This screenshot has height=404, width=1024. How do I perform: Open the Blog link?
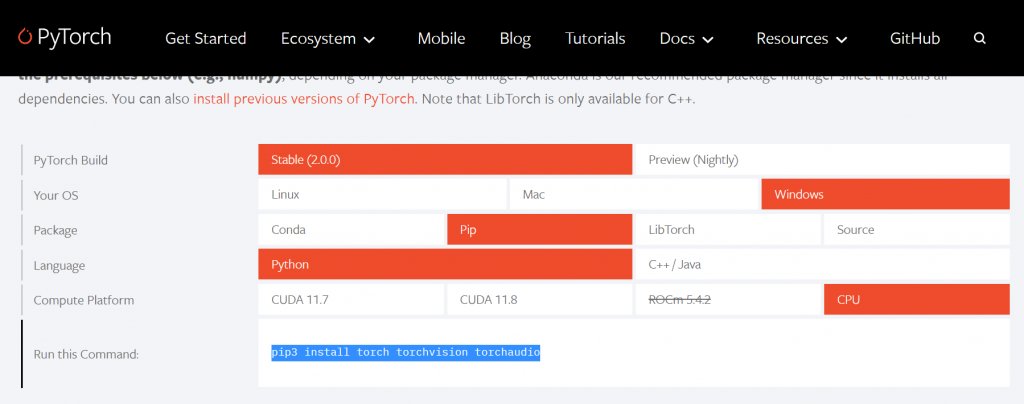pos(515,39)
